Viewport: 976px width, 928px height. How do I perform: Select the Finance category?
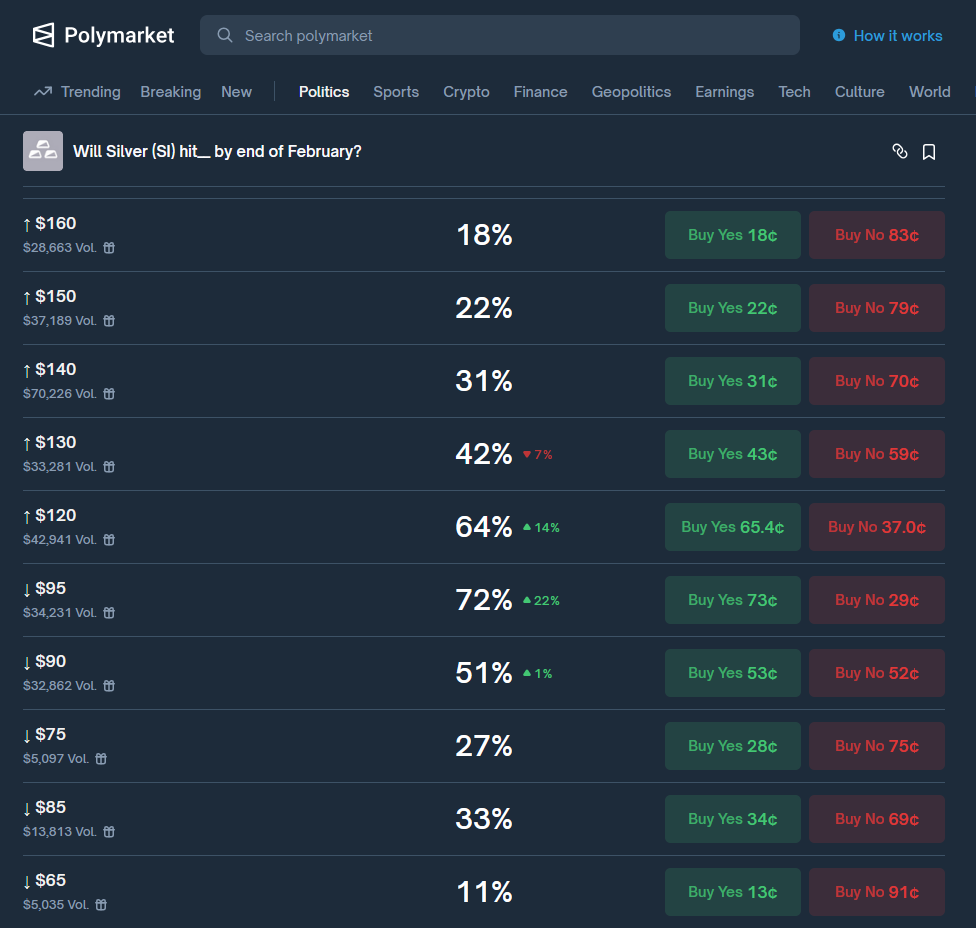[540, 91]
